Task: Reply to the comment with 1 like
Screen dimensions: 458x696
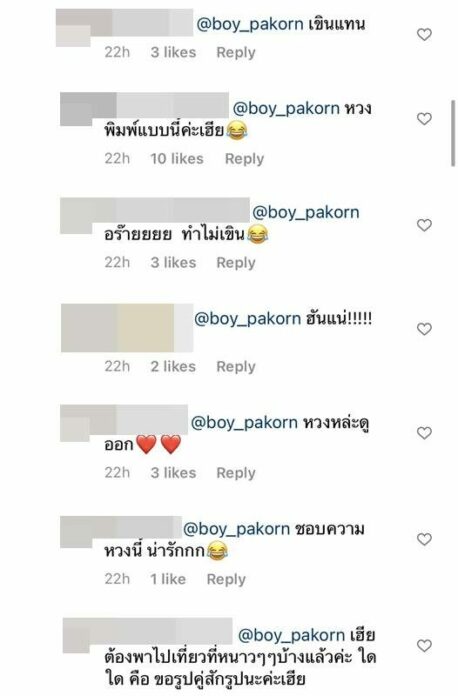Action: [x=226, y=579]
